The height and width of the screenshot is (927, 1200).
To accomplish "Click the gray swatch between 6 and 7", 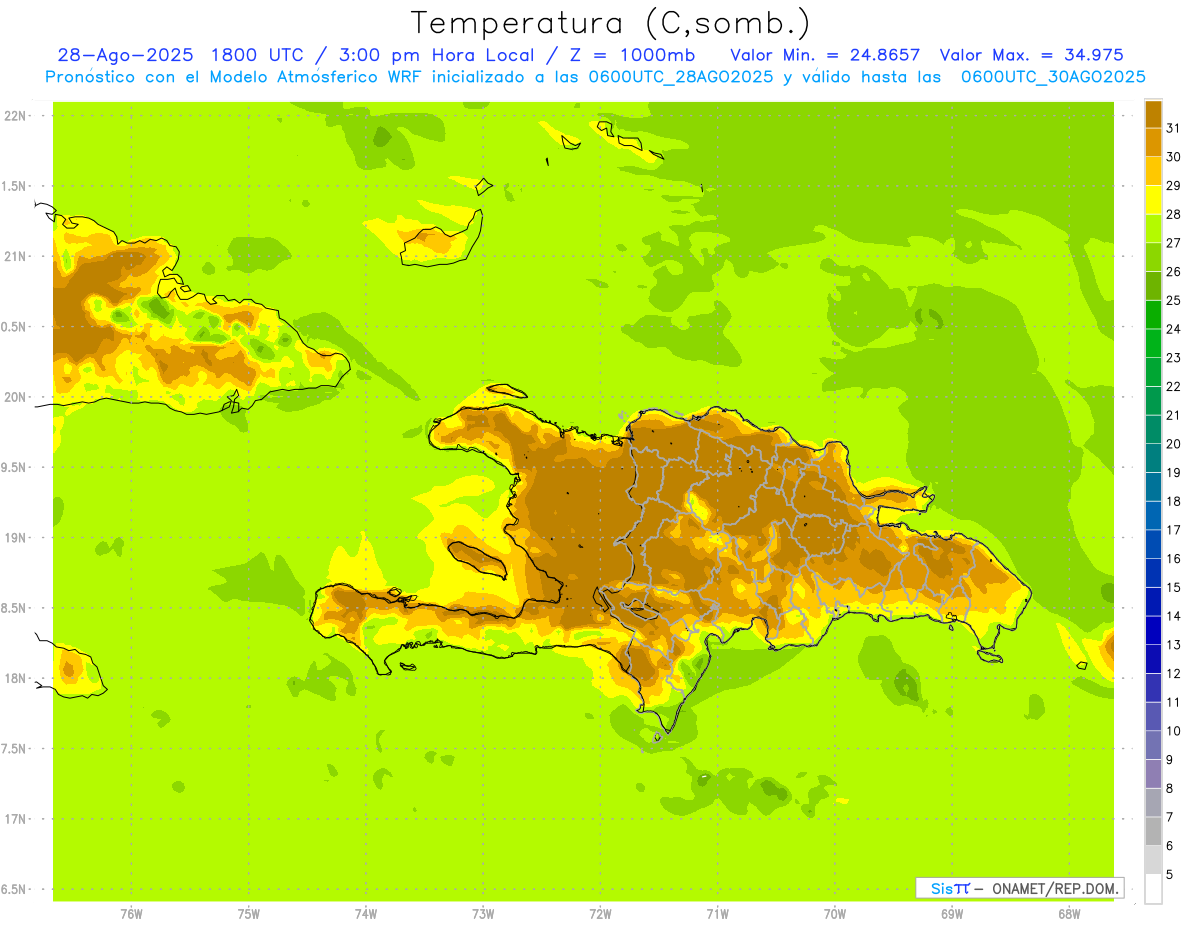I will [1153, 831].
